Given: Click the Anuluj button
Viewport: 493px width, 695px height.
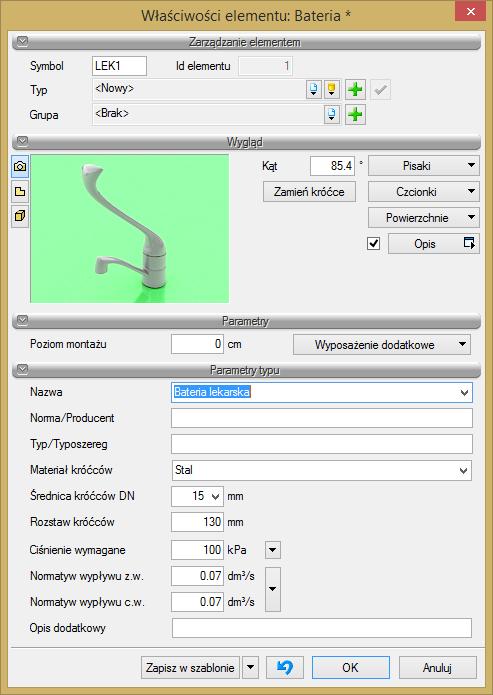Looking at the screenshot, I should click(438, 668).
